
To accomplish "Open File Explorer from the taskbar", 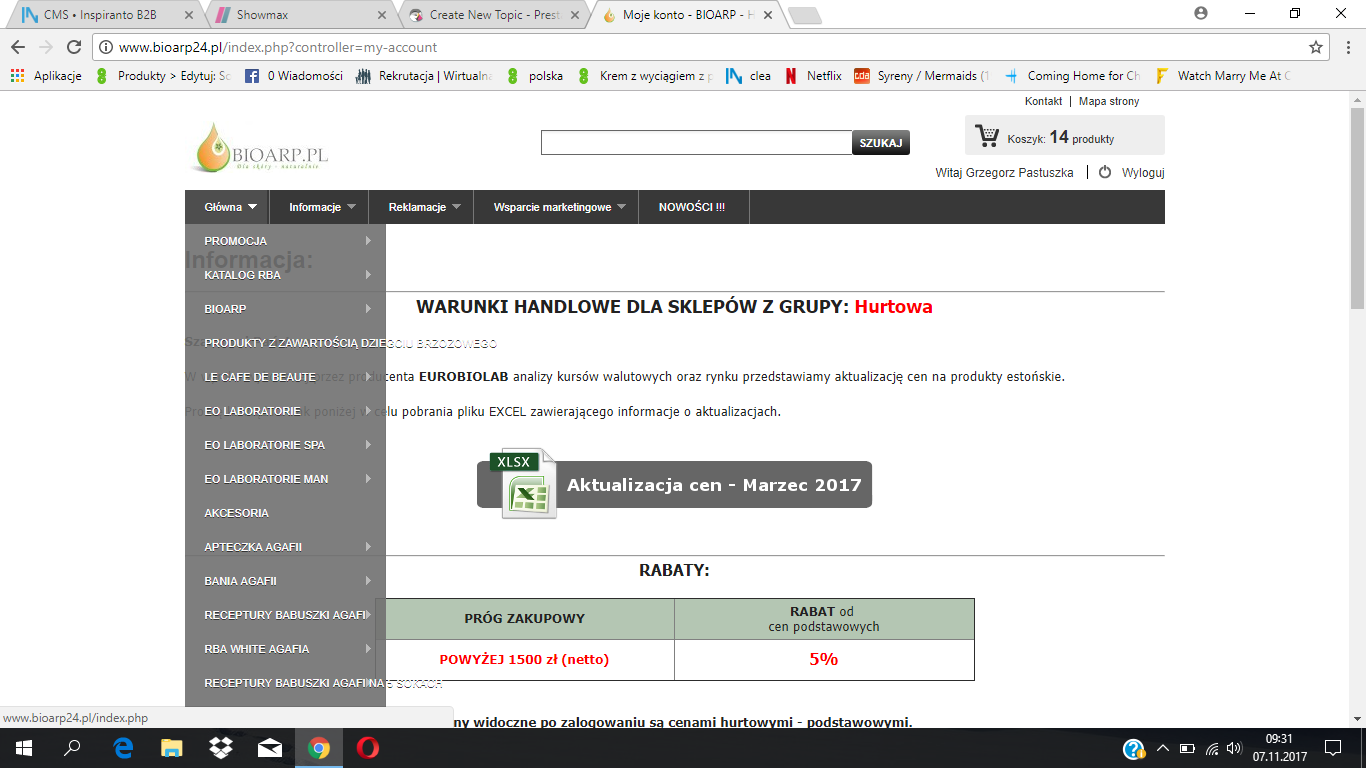I will [x=172, y=748].
